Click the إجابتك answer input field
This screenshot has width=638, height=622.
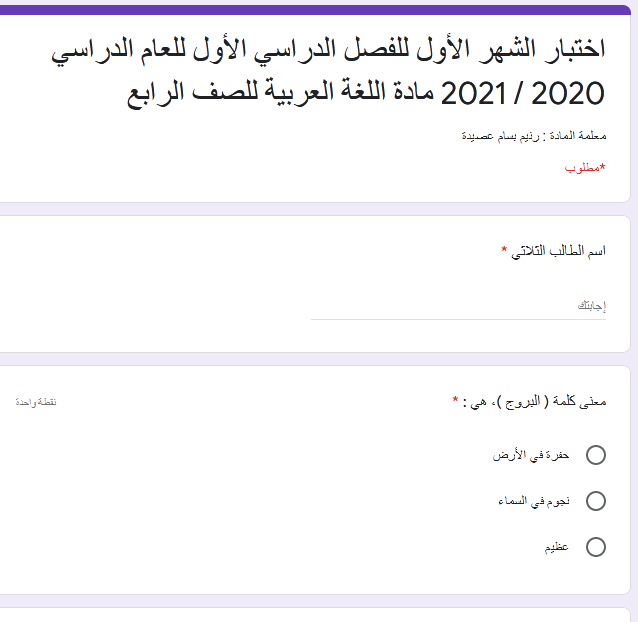[x=460, y=304]
